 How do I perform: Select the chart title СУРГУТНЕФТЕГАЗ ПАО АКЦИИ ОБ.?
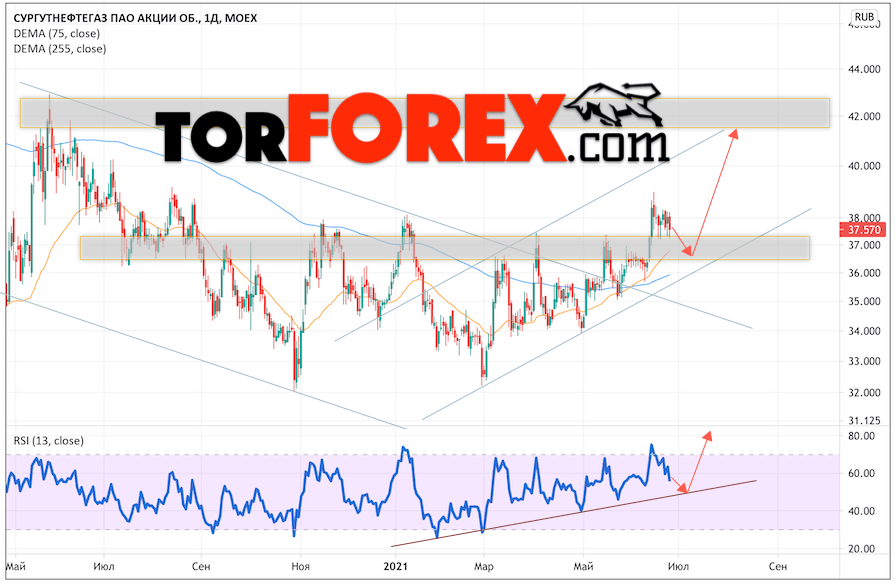(105, 18)
